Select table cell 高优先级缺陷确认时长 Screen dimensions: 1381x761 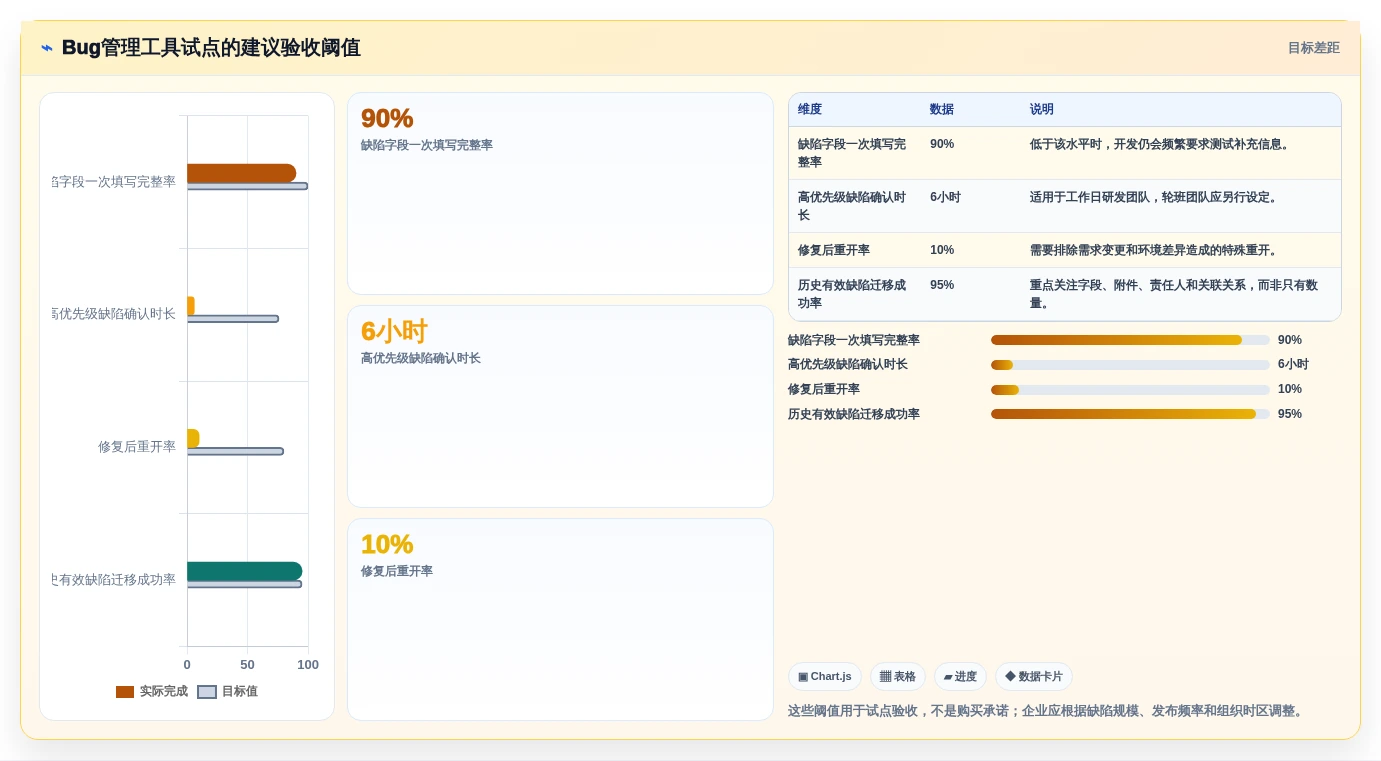854,206
